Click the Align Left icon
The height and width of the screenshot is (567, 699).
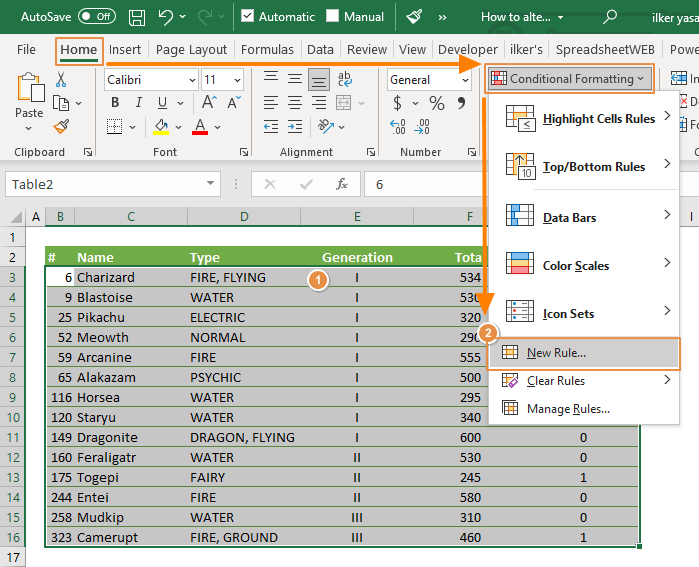coord(271,103)
